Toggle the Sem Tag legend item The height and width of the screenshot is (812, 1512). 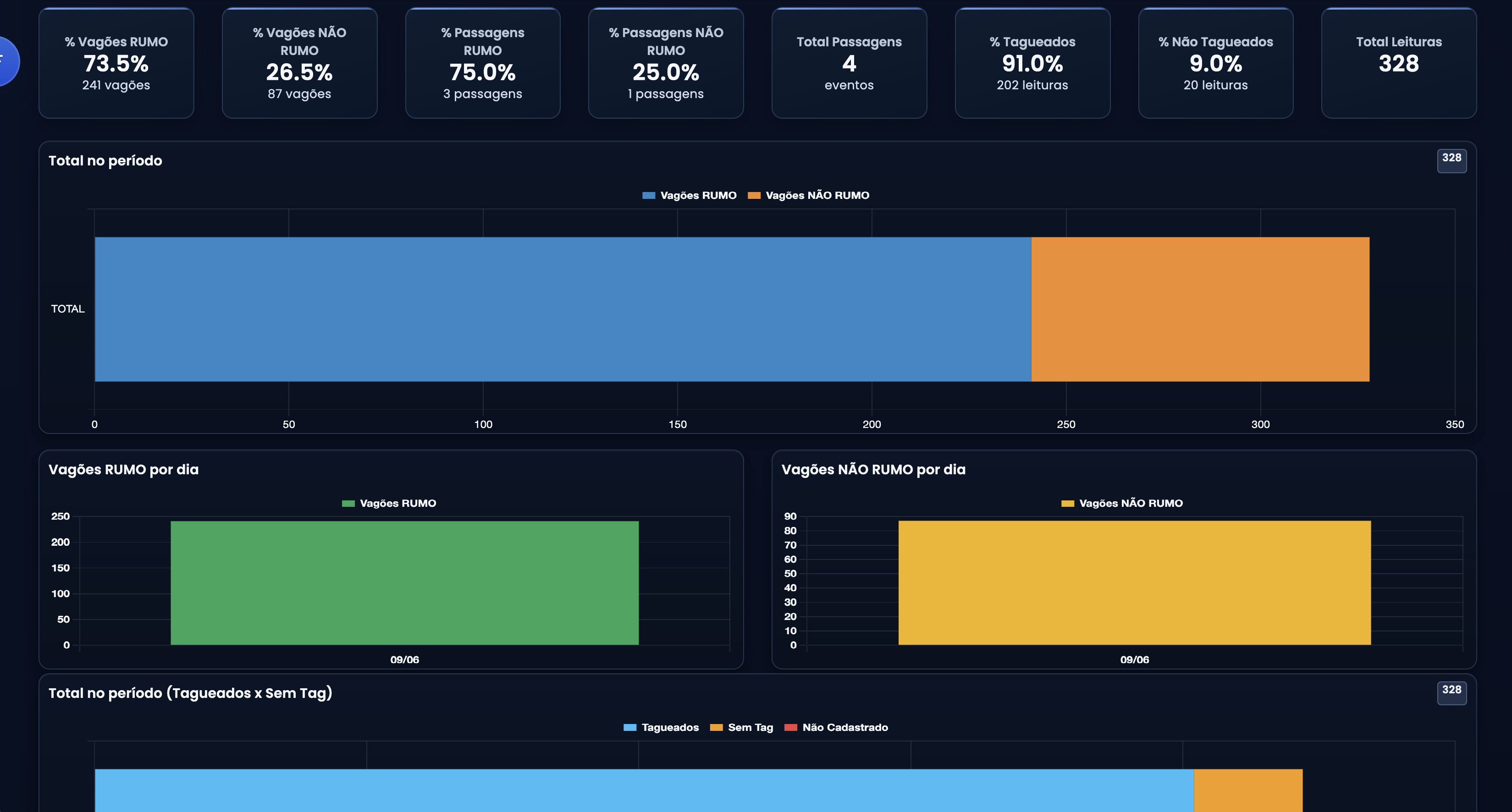[741, 728]
